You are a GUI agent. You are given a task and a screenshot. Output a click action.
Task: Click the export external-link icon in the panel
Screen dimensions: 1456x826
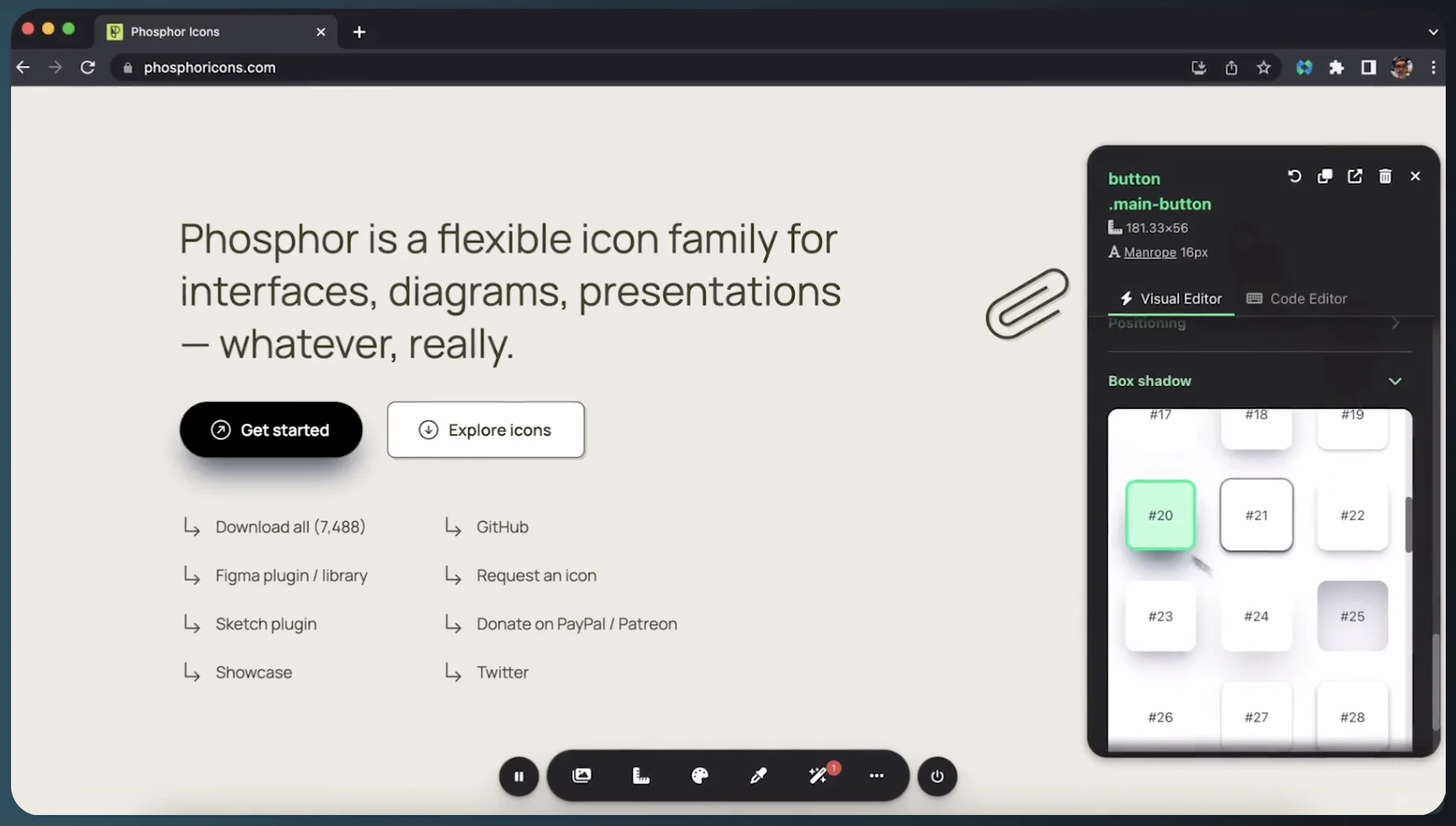1355,176
